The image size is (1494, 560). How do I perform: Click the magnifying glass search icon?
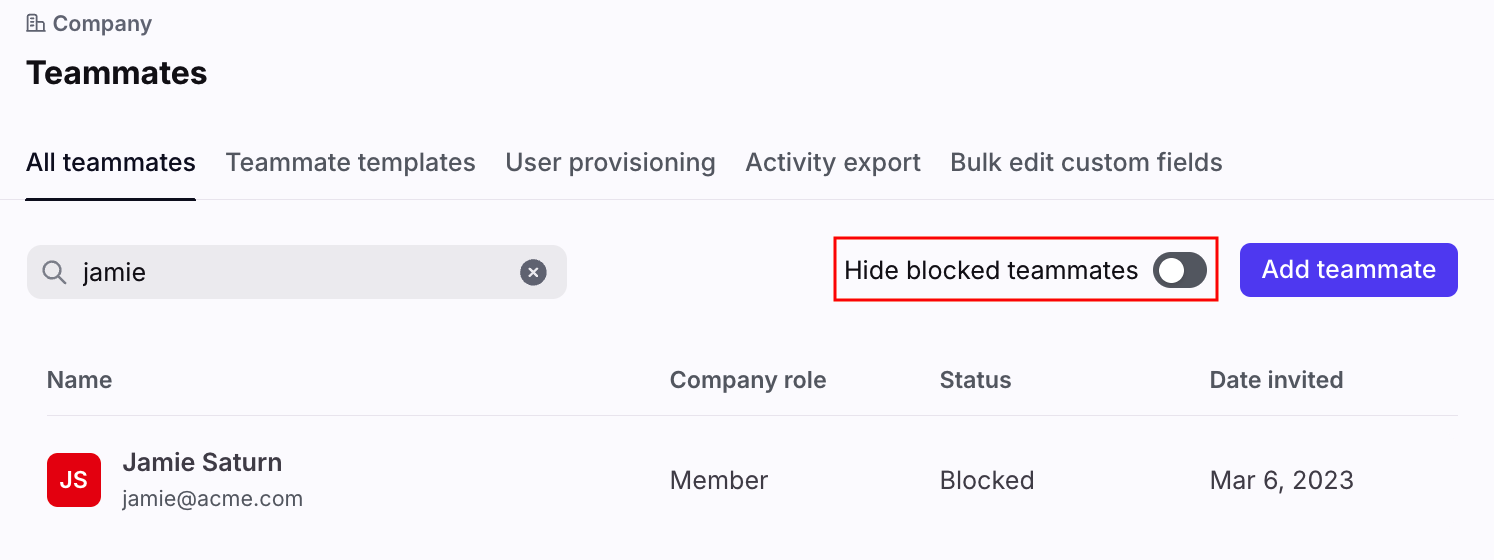54,272
